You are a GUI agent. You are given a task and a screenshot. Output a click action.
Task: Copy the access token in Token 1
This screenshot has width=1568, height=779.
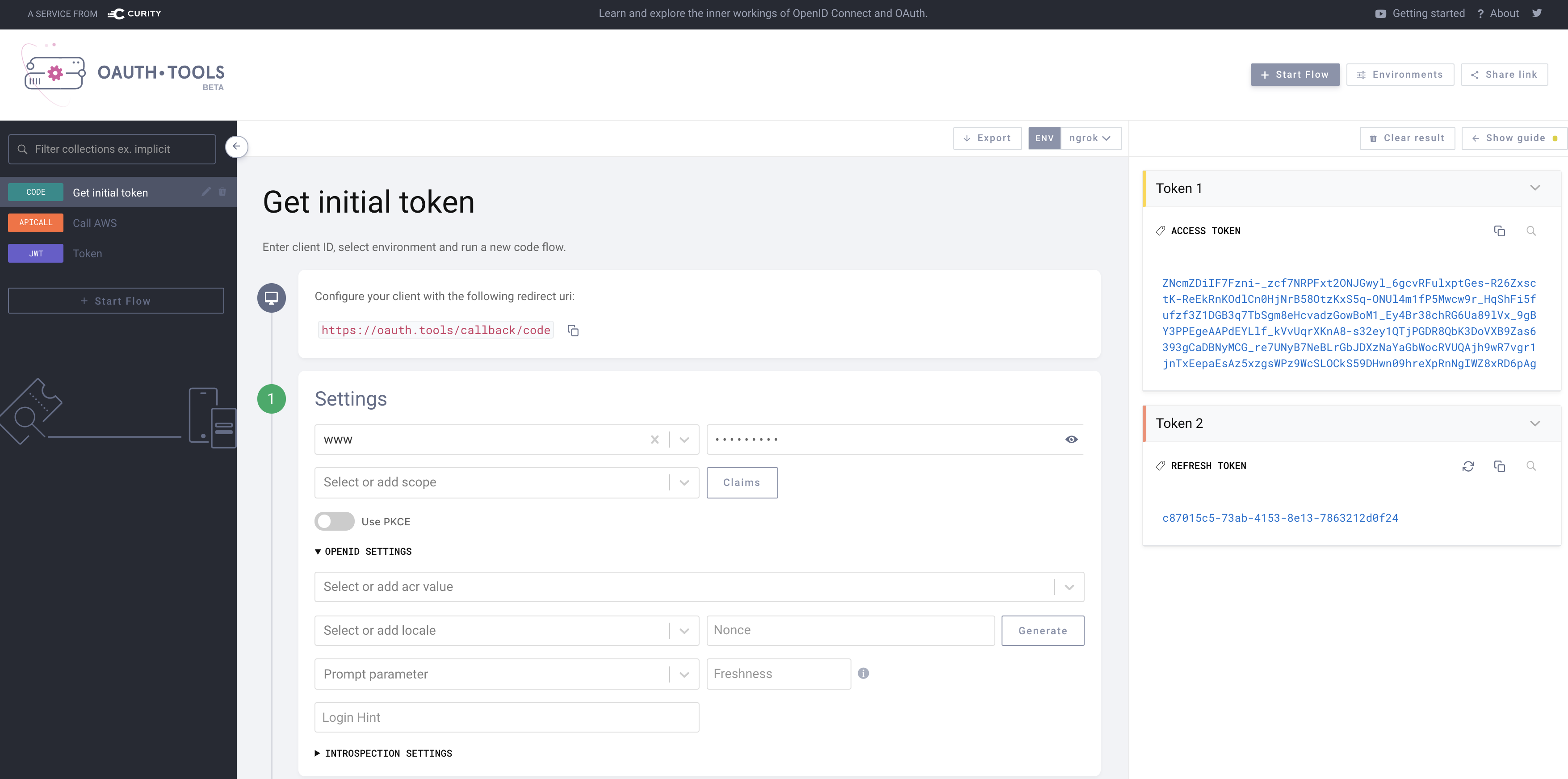tap(1500, 231)
